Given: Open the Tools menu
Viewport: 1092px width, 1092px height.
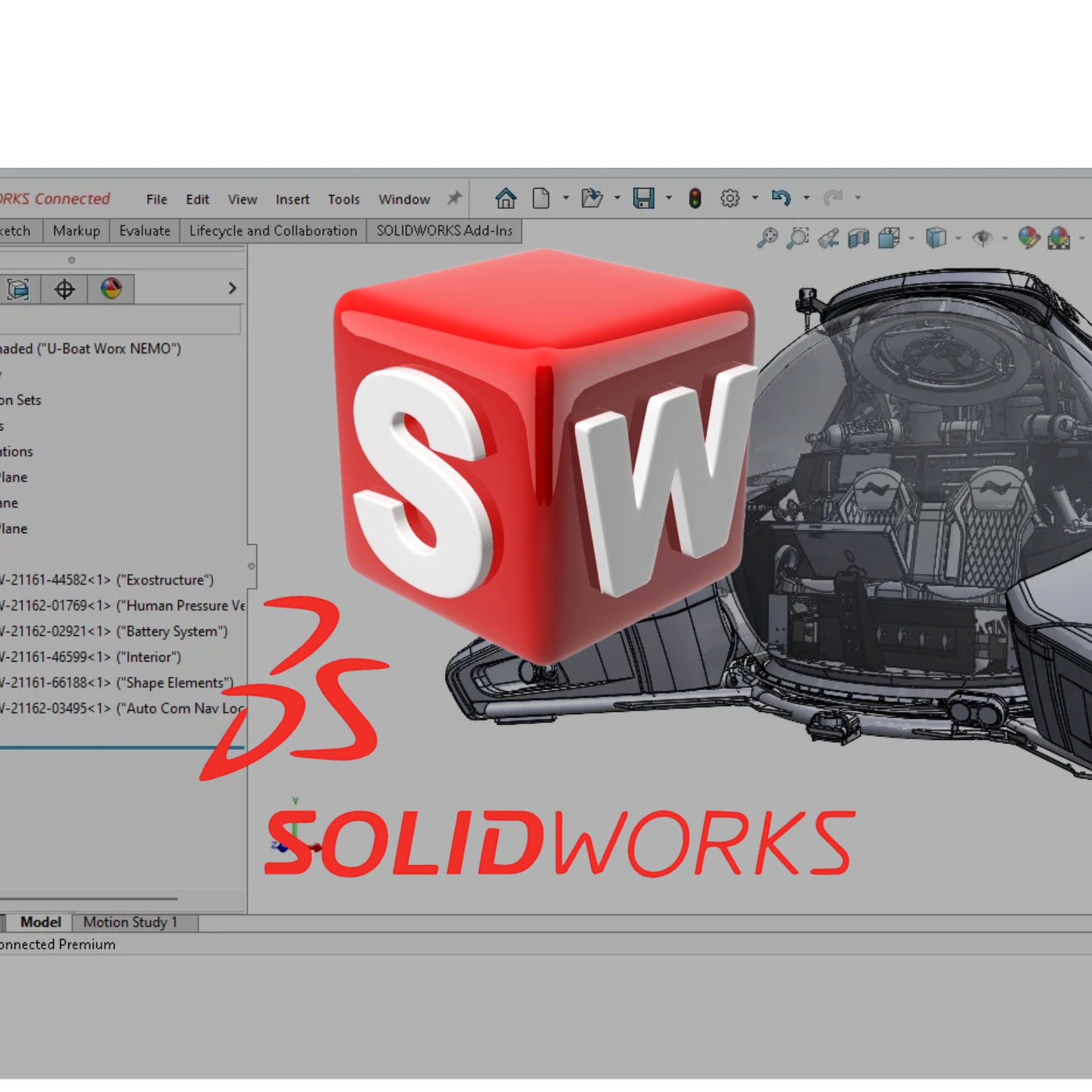Looking at the screenshot, I should click(x=344, y=199).
